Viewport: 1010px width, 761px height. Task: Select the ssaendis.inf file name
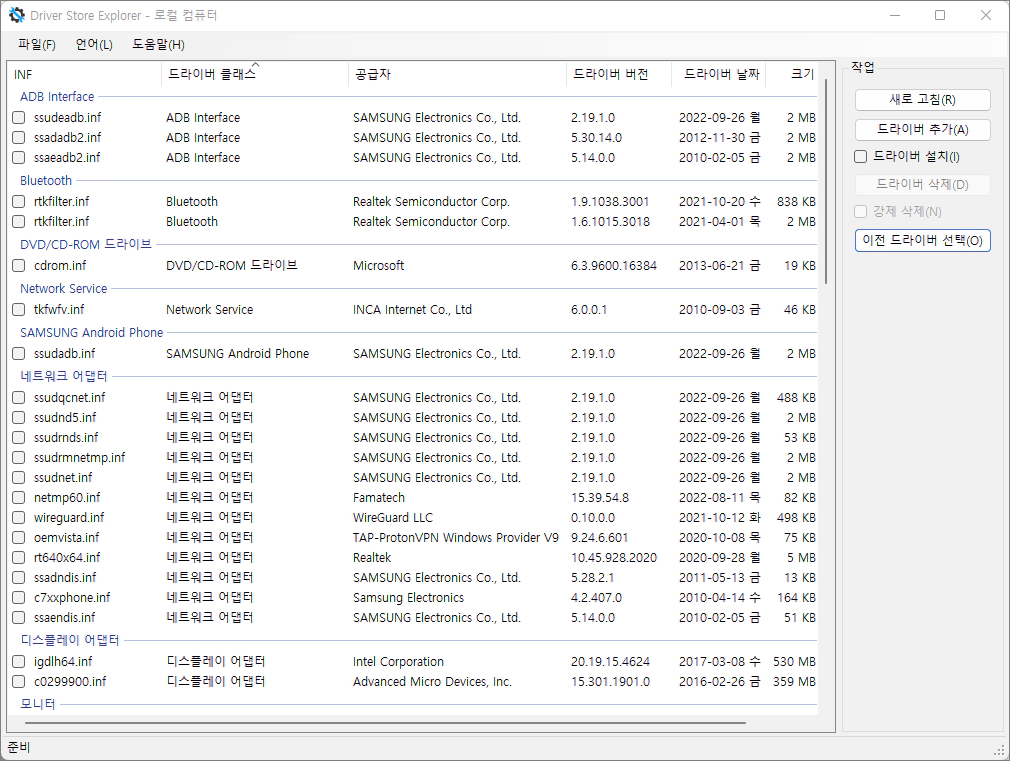(64, 617)
